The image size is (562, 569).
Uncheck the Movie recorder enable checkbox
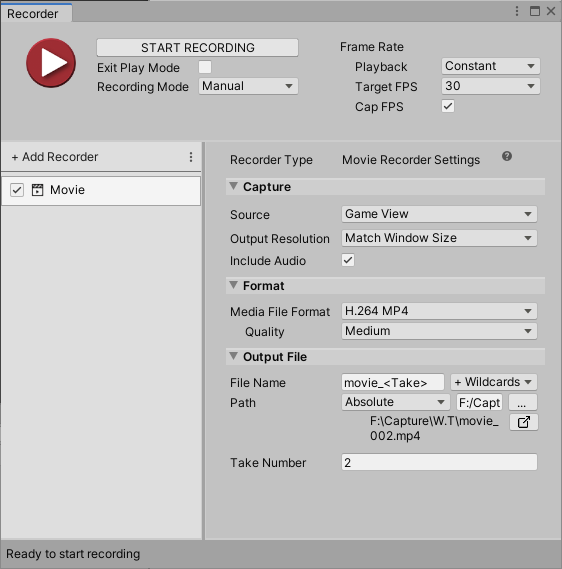(17, 190)
